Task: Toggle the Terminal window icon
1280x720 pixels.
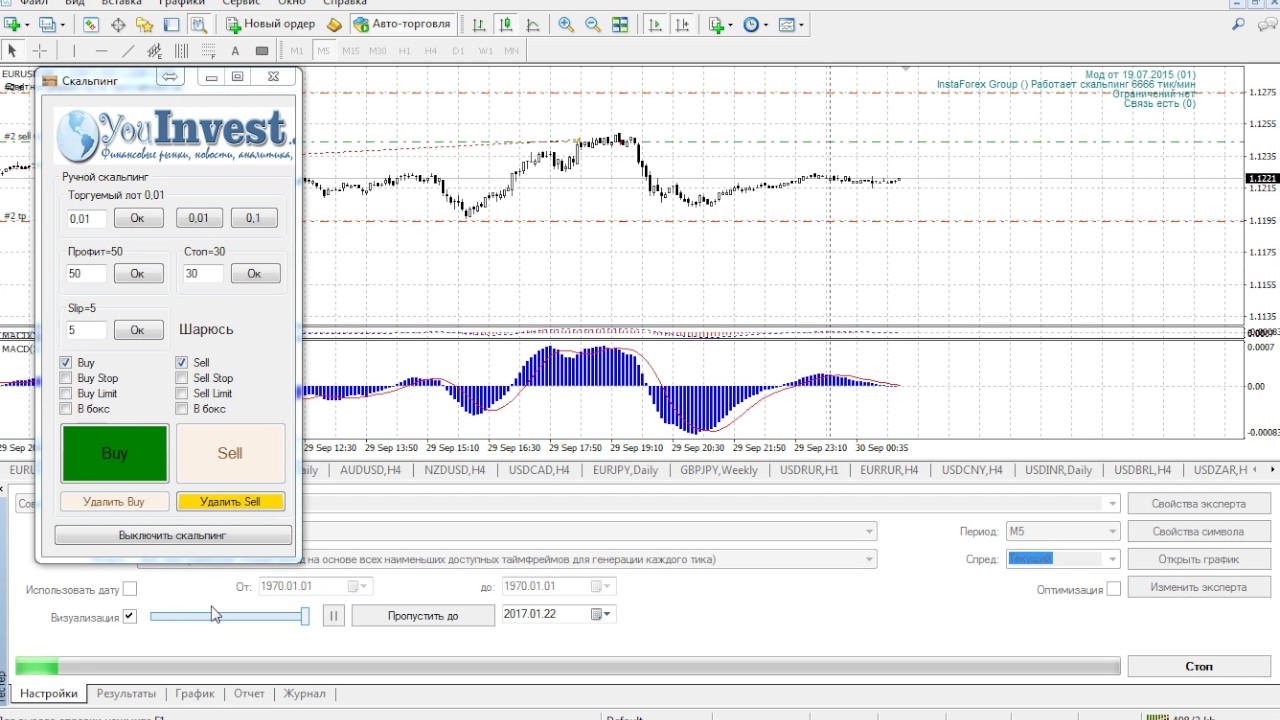Action: tap(172, 24)
